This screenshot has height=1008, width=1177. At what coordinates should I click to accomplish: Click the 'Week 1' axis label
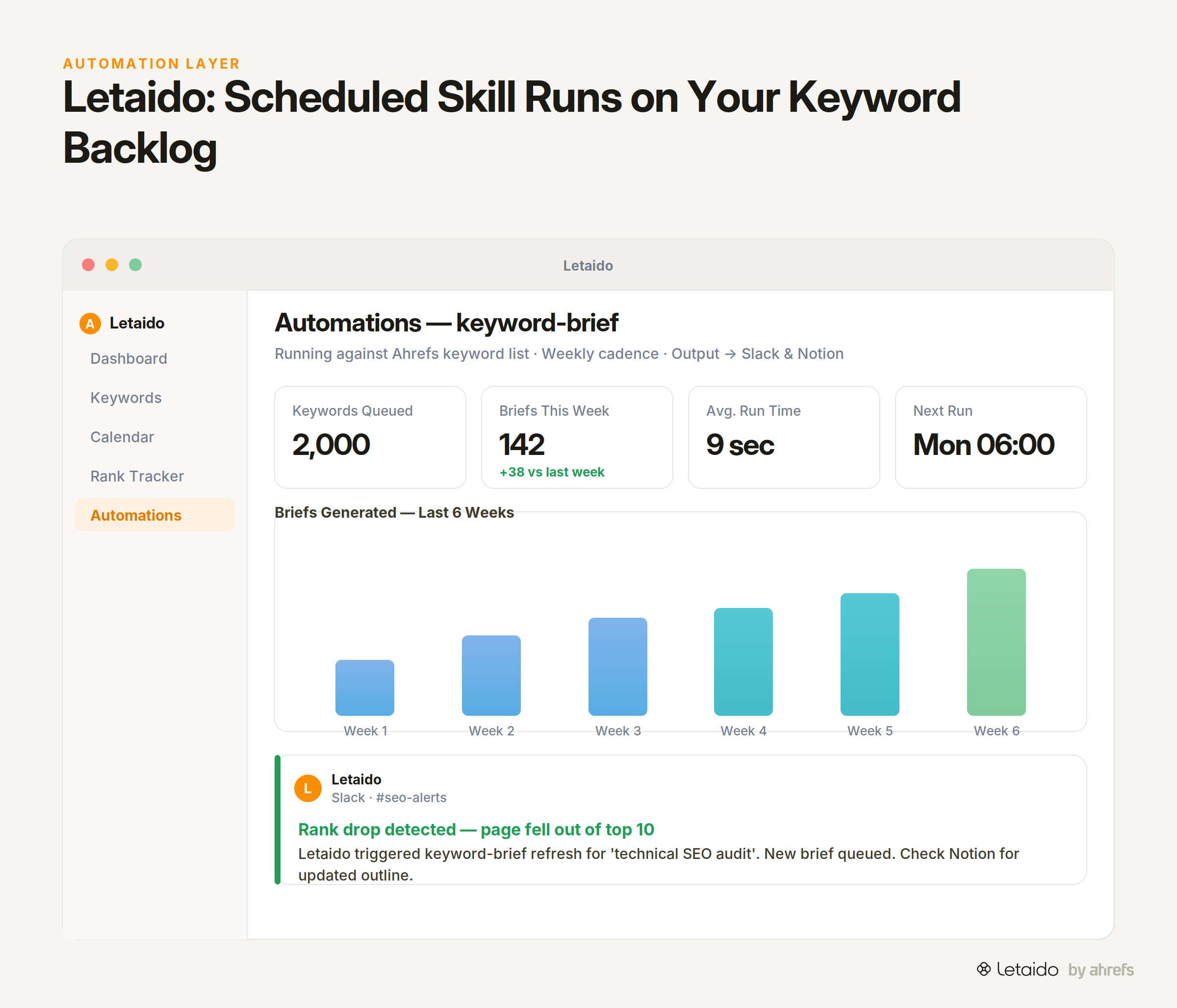click(365, 731)
